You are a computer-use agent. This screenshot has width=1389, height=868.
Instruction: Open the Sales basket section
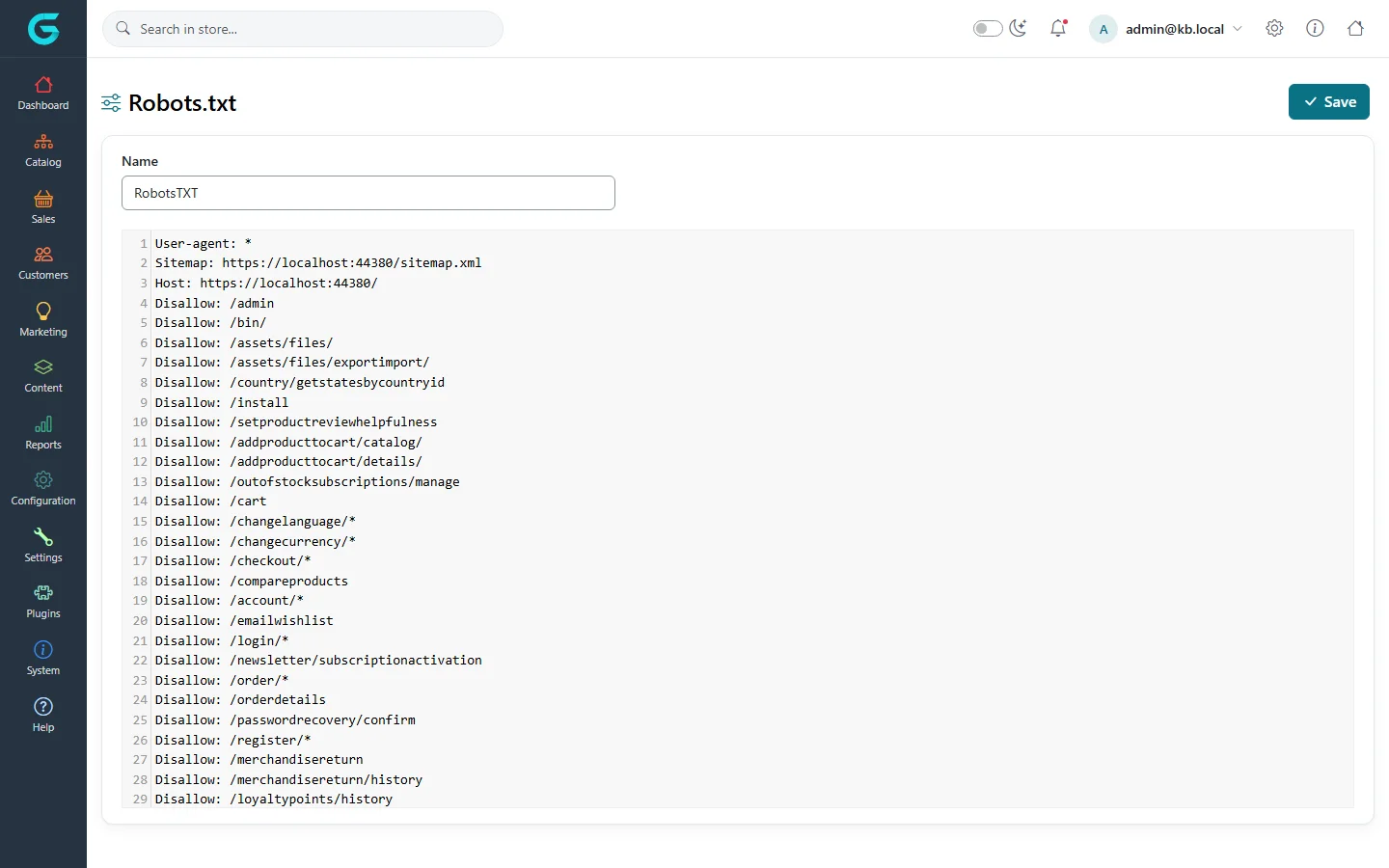(43, 207)
